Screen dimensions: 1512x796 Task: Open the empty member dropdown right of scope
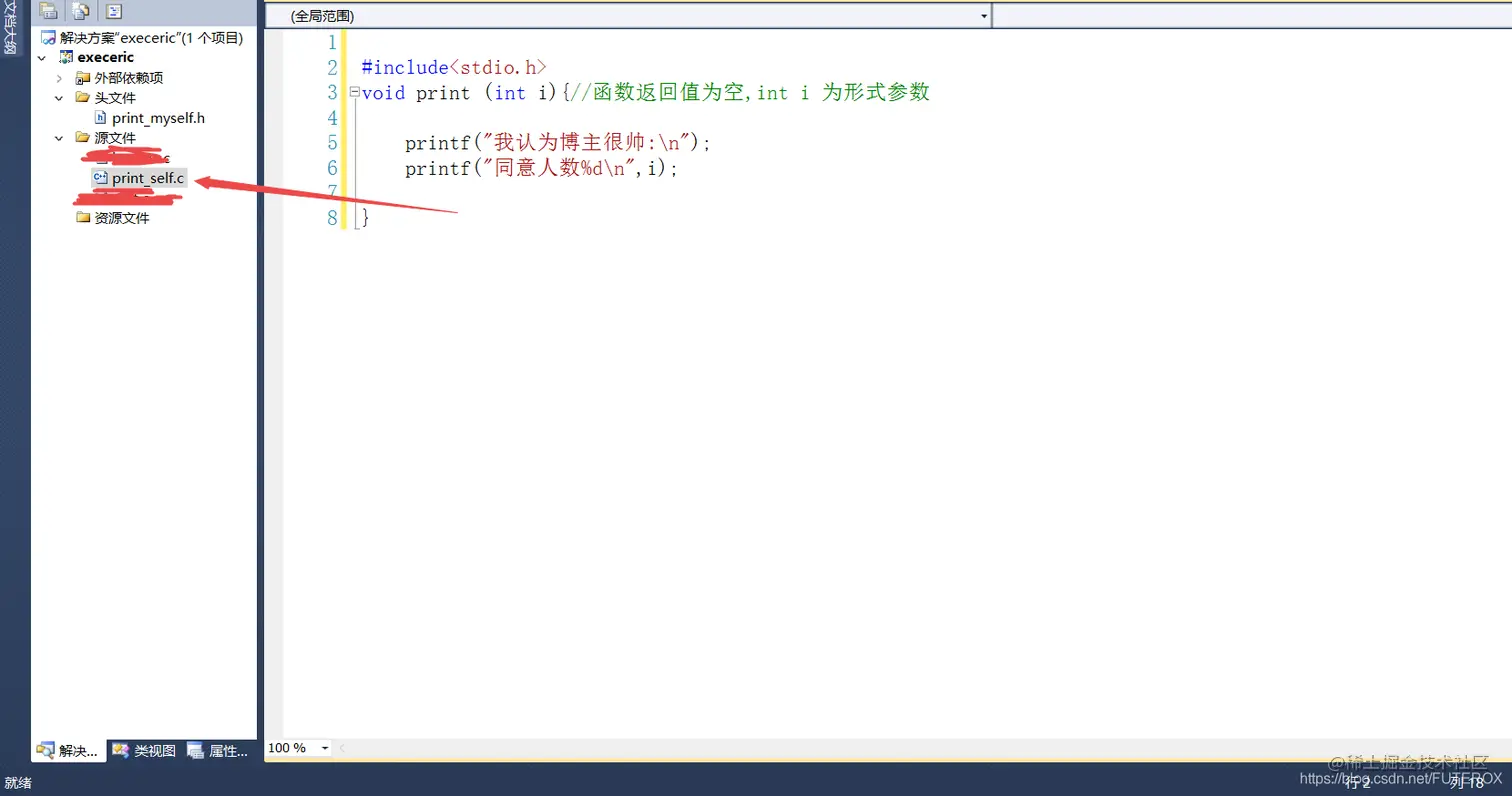tap(1252, 16)
